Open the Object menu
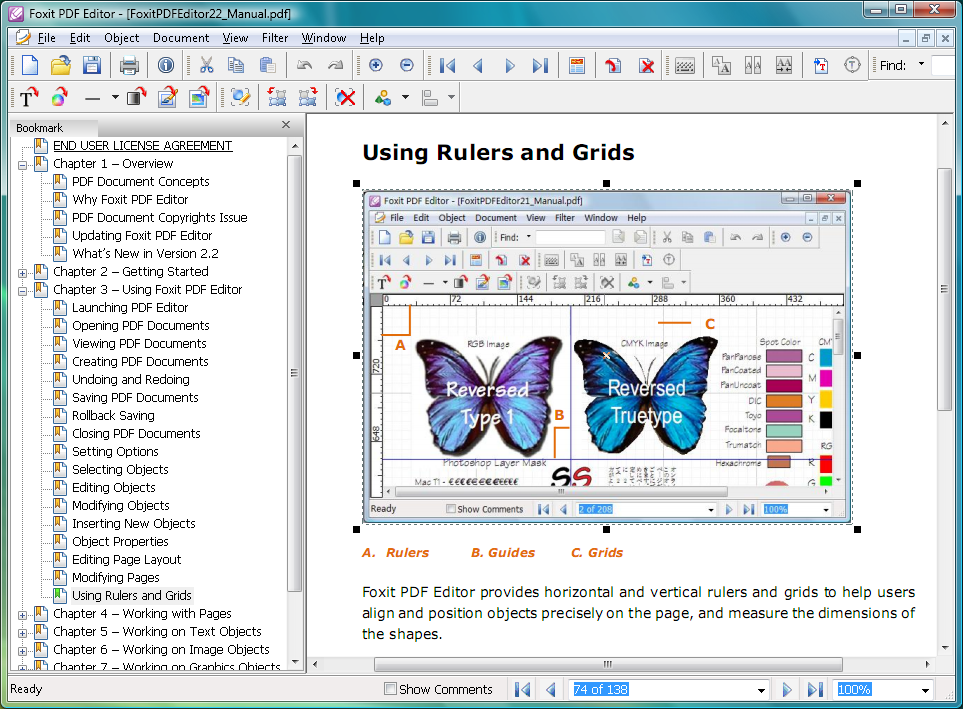963x709 pixels. click(122, 38)
